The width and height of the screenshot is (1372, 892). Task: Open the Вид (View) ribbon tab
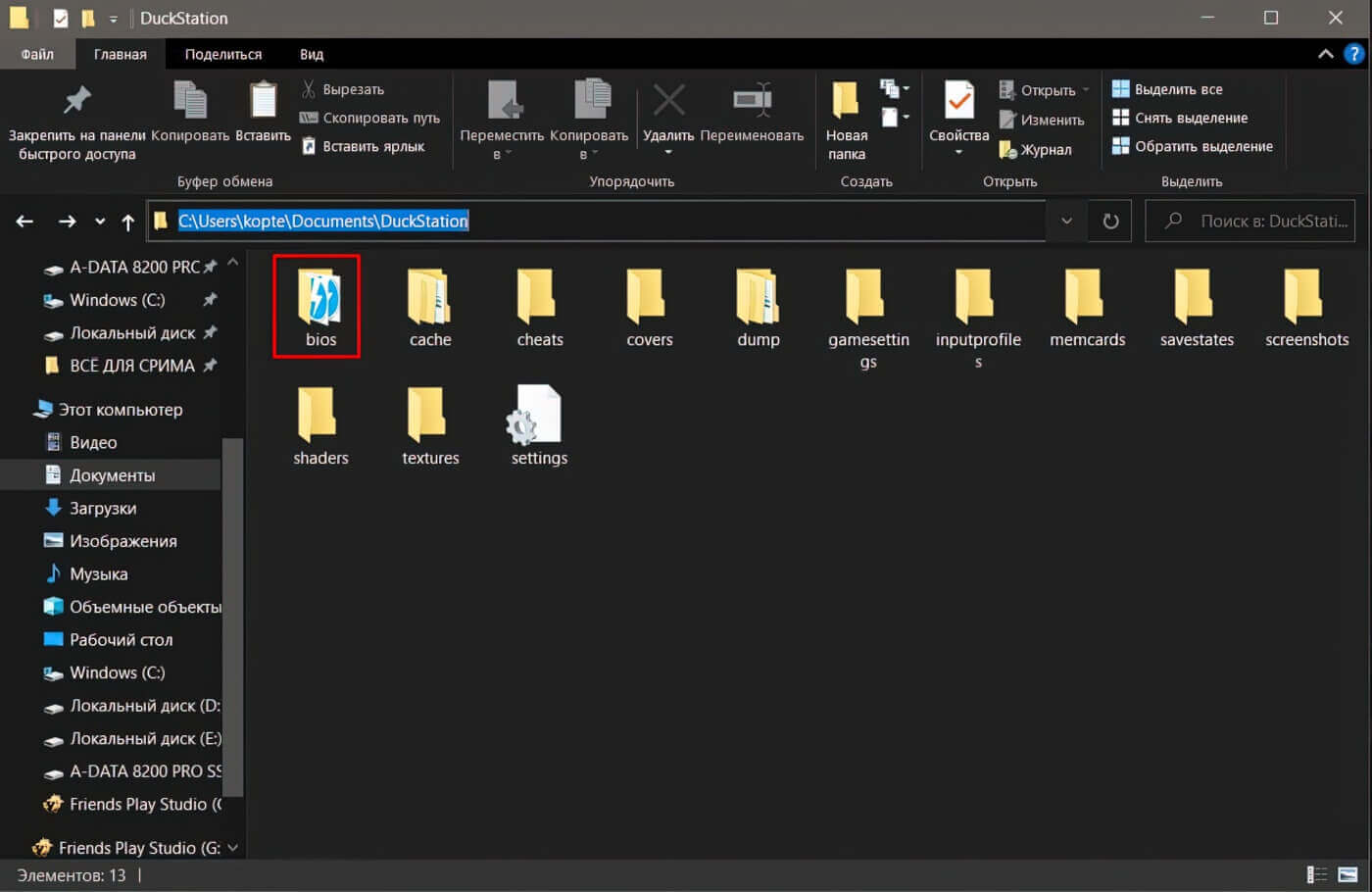pos(312,54)
